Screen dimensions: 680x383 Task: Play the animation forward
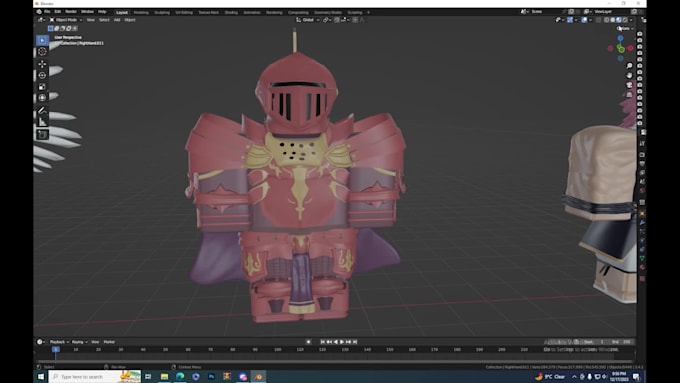pyautogui.click(x=342, y=342)
